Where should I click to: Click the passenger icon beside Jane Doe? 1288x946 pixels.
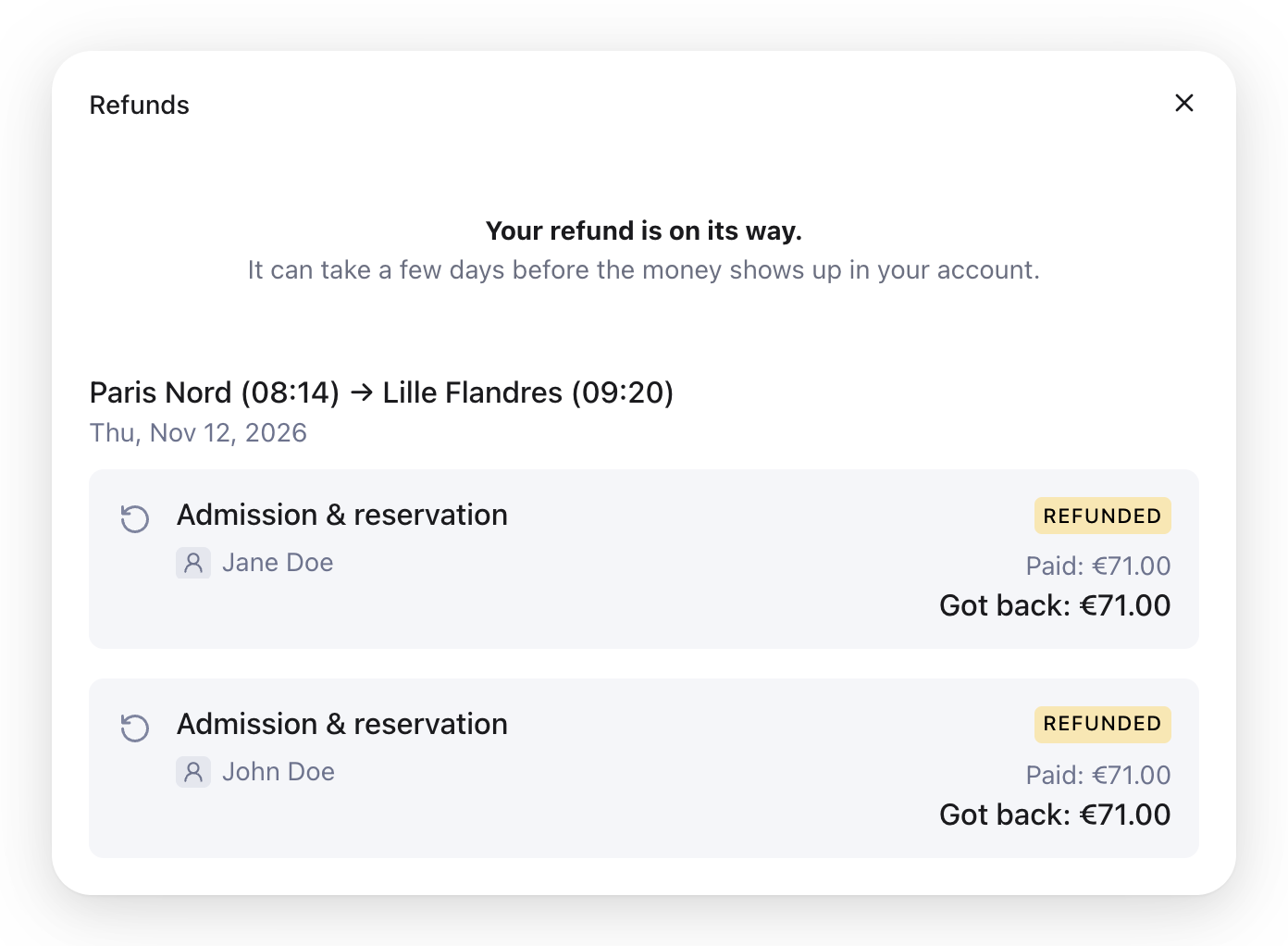[193, 563]
